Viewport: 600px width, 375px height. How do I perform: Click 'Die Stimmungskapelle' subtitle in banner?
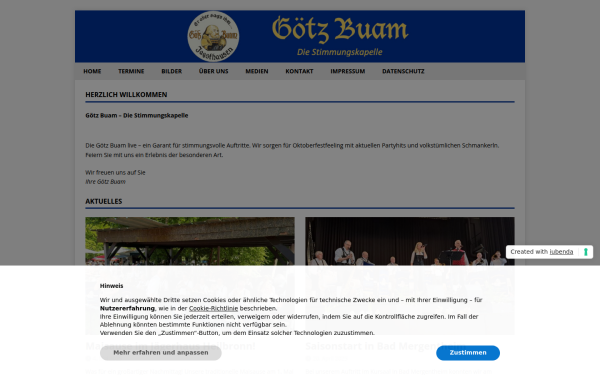(x=340, y=52)
